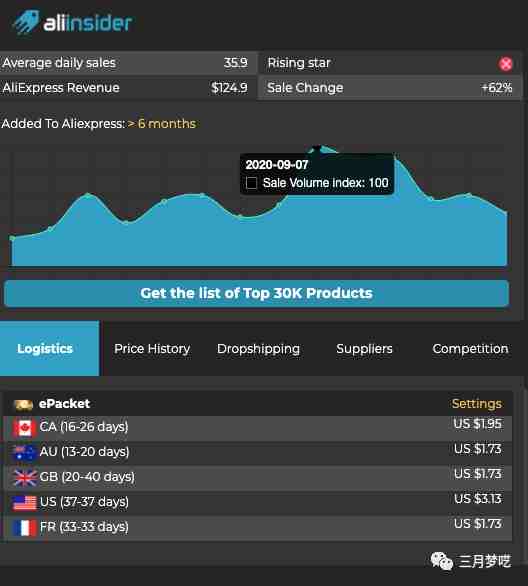Click the ePacket truck icon
528x586 pixels.
point(24,404)
